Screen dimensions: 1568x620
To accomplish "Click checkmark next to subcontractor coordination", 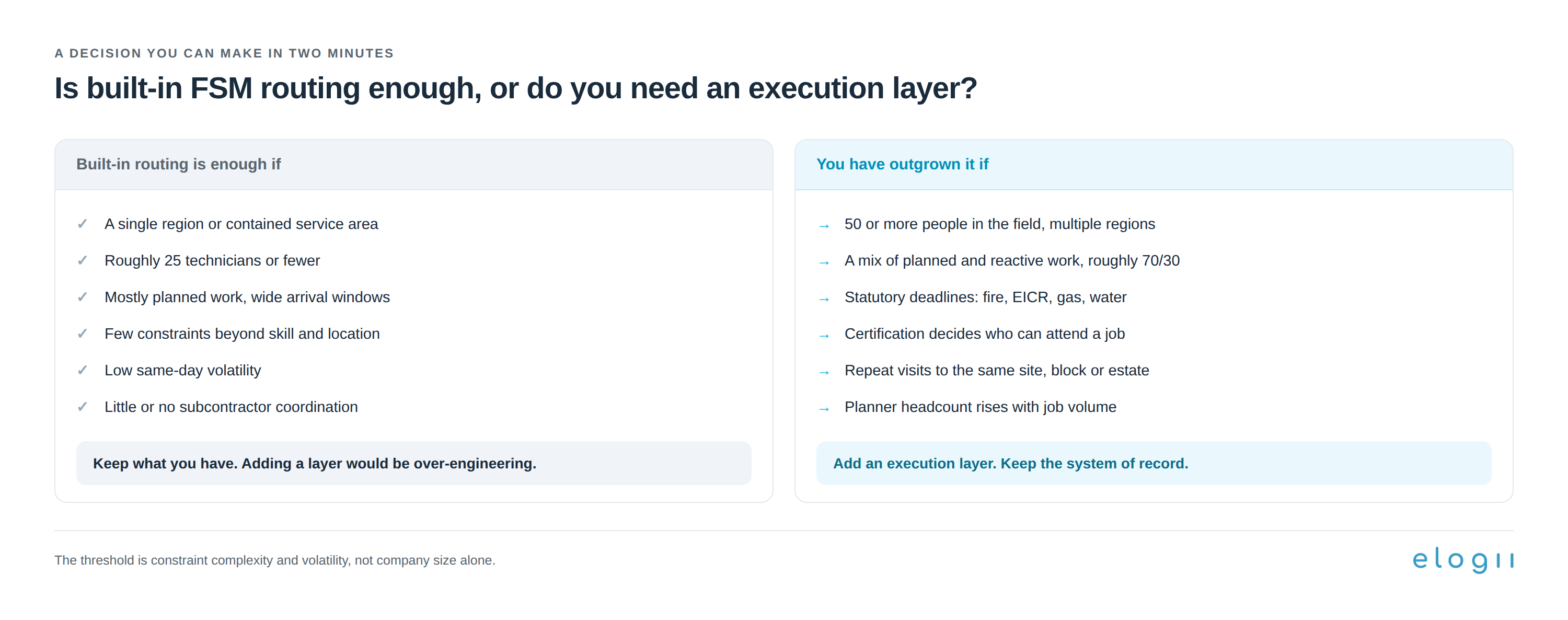I will click(82, 407).
